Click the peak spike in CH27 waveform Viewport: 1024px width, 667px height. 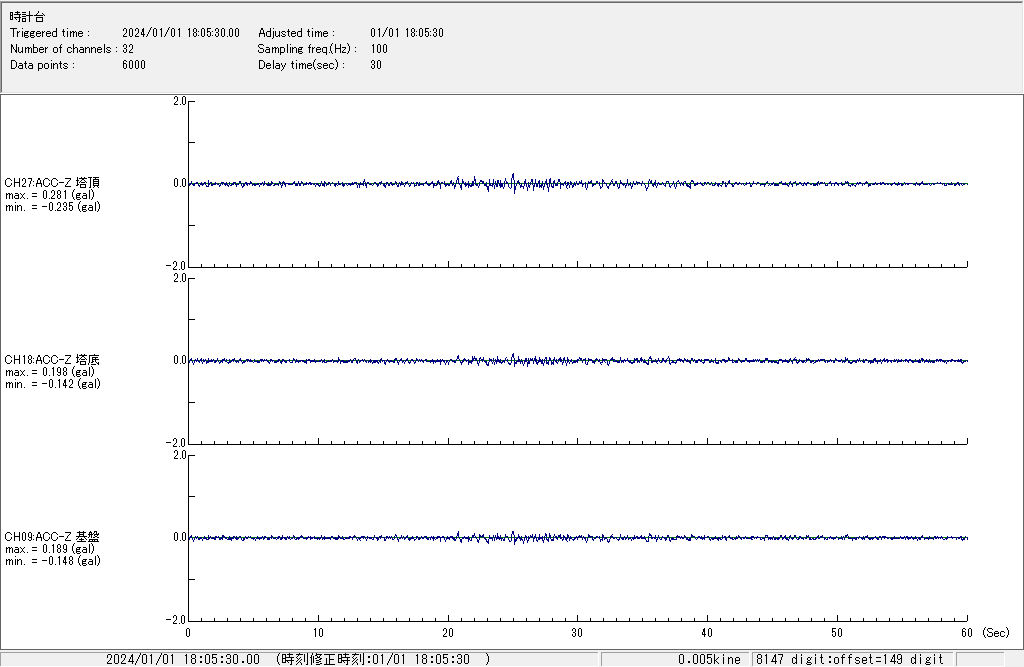point(513,177)
